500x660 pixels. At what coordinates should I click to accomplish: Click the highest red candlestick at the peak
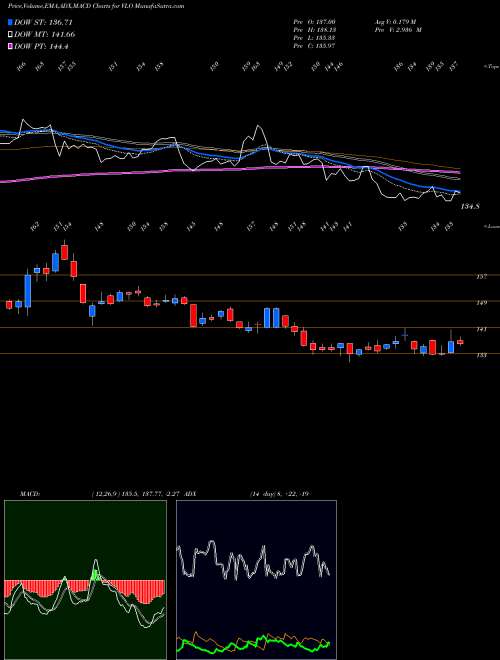pyautogui.click(x=64, y=253)
